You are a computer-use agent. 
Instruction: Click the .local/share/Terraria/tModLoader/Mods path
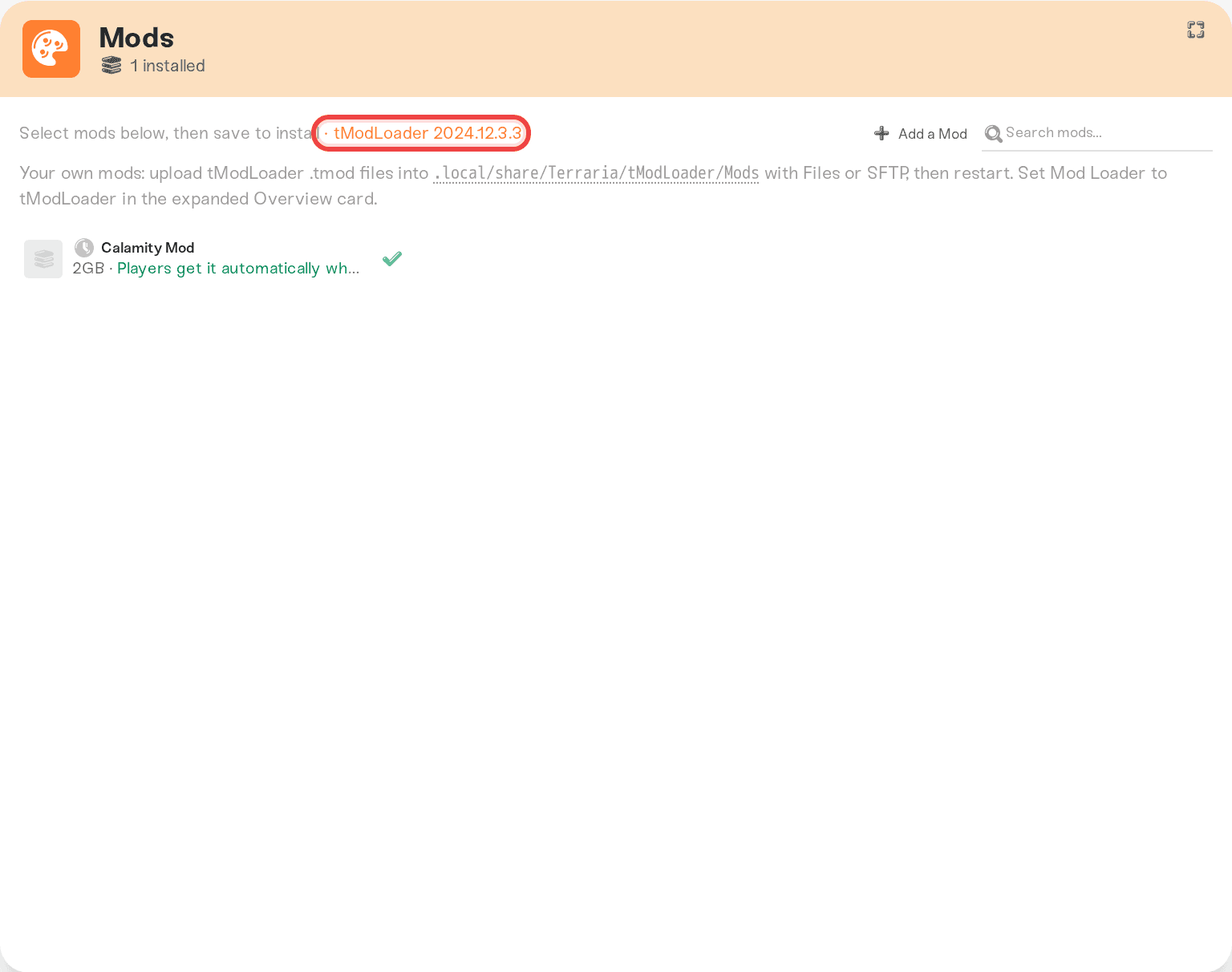(x=596, y=173)
